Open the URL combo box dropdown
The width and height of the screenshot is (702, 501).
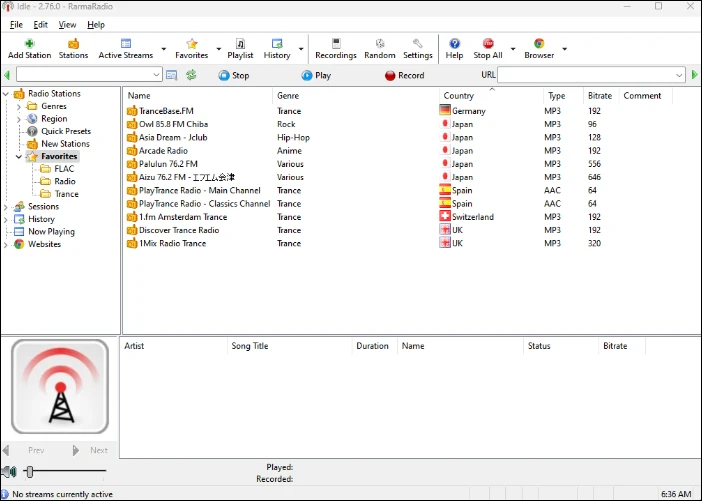(679, 75)
